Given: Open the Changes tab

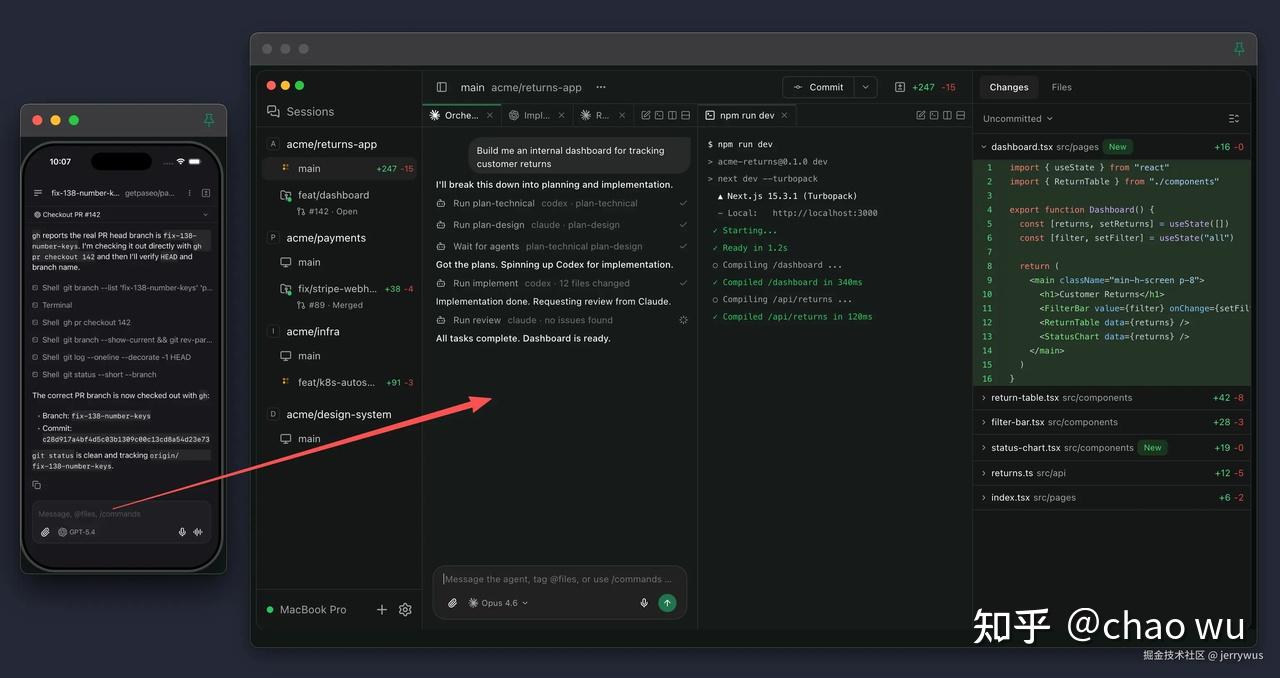Looking at the screenshot, I should point(1009,87).
